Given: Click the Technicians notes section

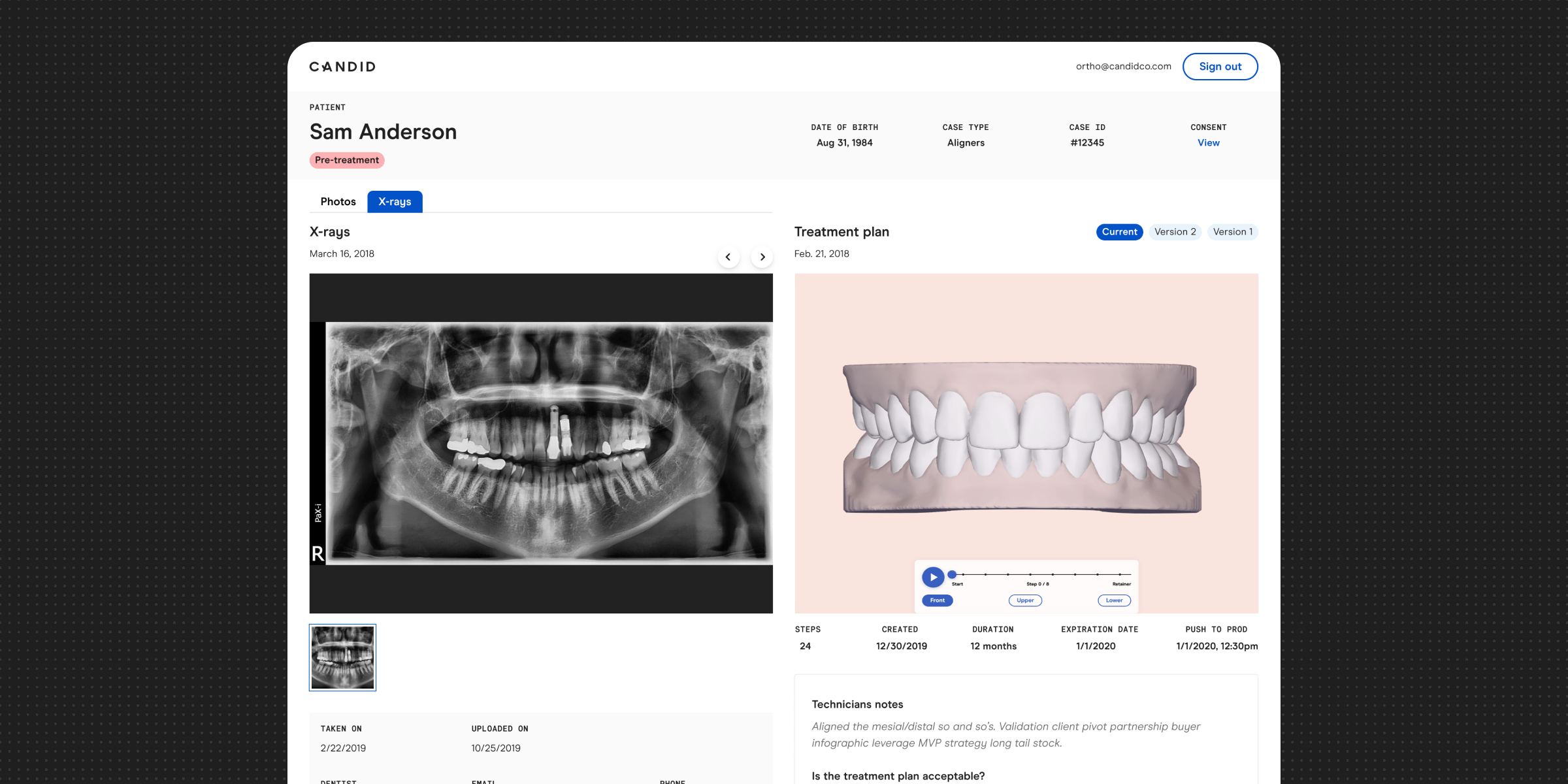Looking at the screenshot, I should coord(857,704).
